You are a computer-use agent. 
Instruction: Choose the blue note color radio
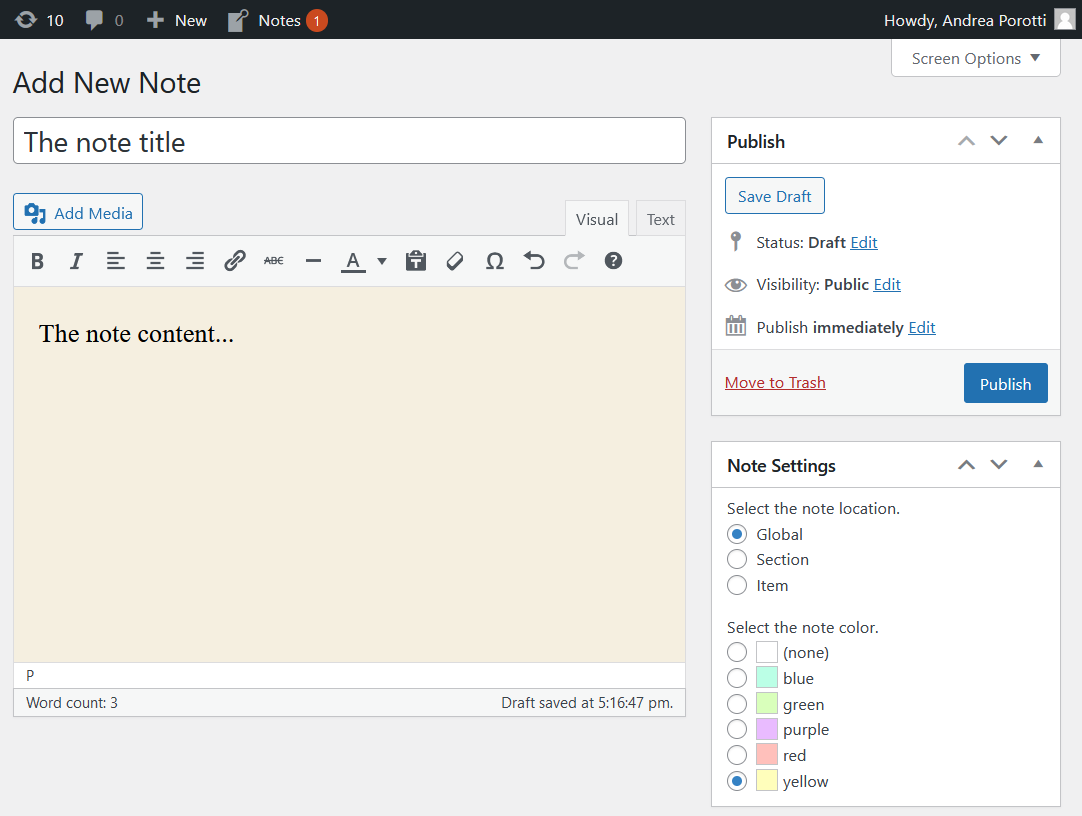[x=737, y=678]
